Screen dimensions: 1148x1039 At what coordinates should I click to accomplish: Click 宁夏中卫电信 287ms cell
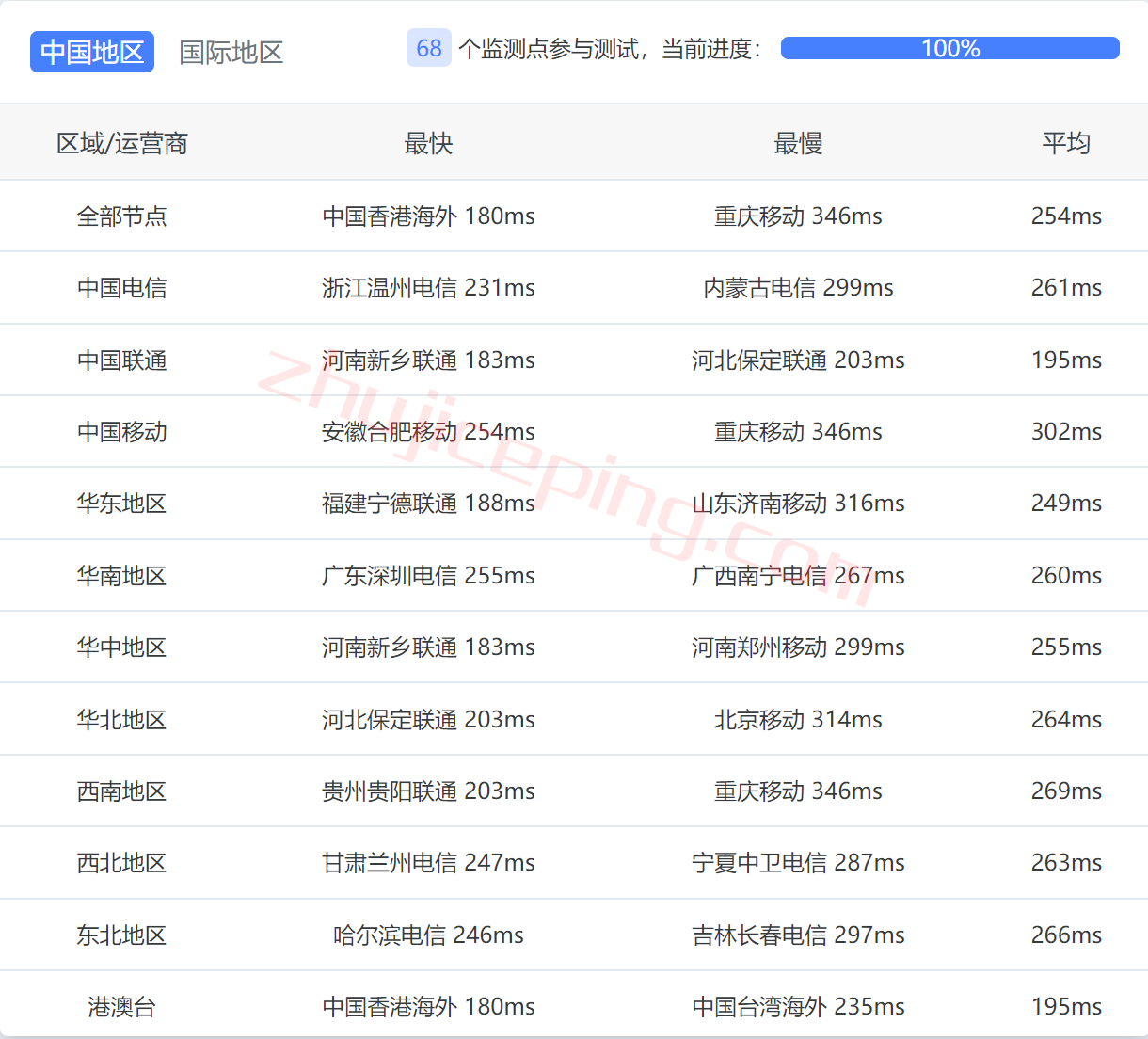[x=798, y=863]
